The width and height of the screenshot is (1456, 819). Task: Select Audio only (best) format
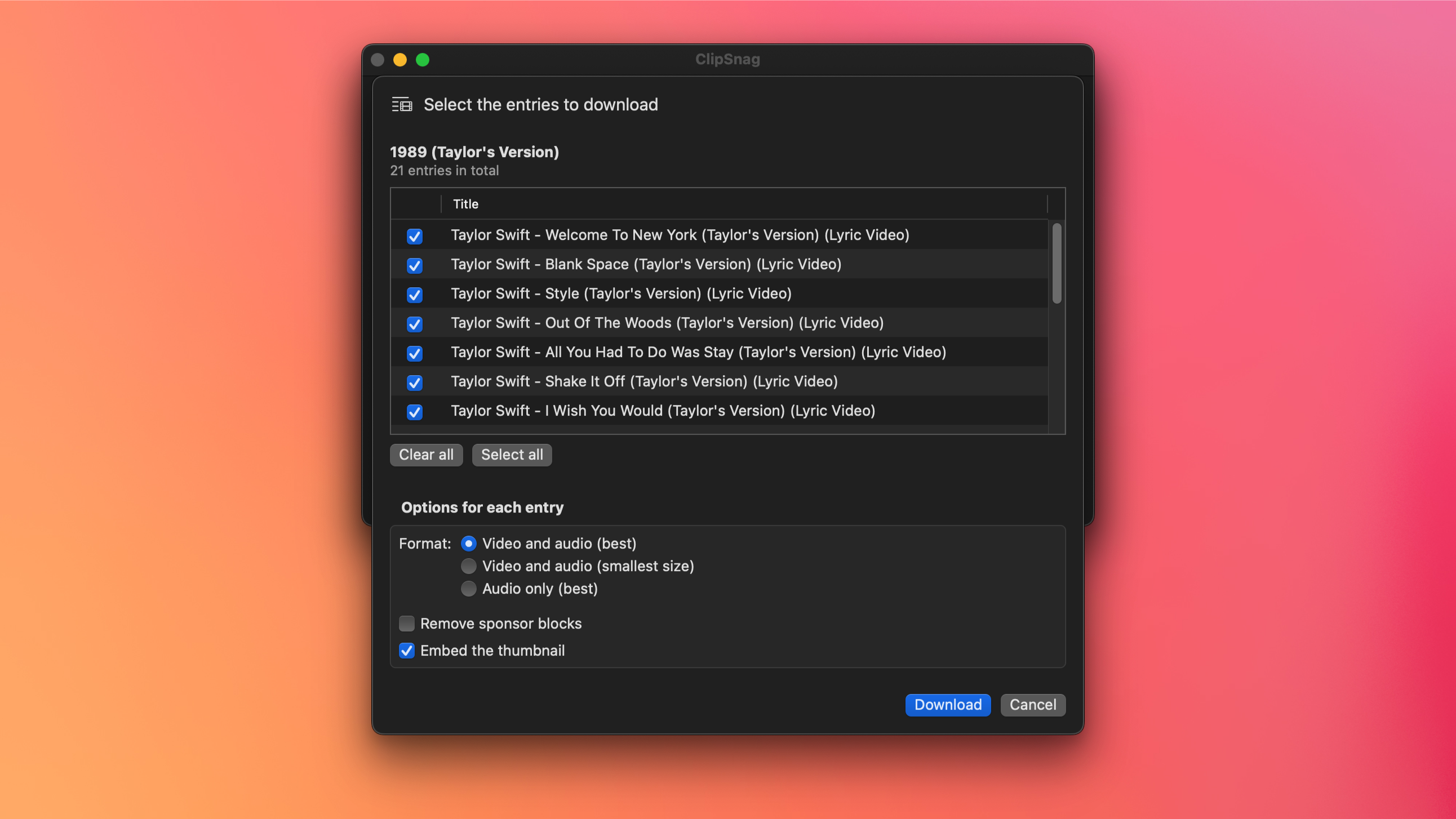(469, 589)
